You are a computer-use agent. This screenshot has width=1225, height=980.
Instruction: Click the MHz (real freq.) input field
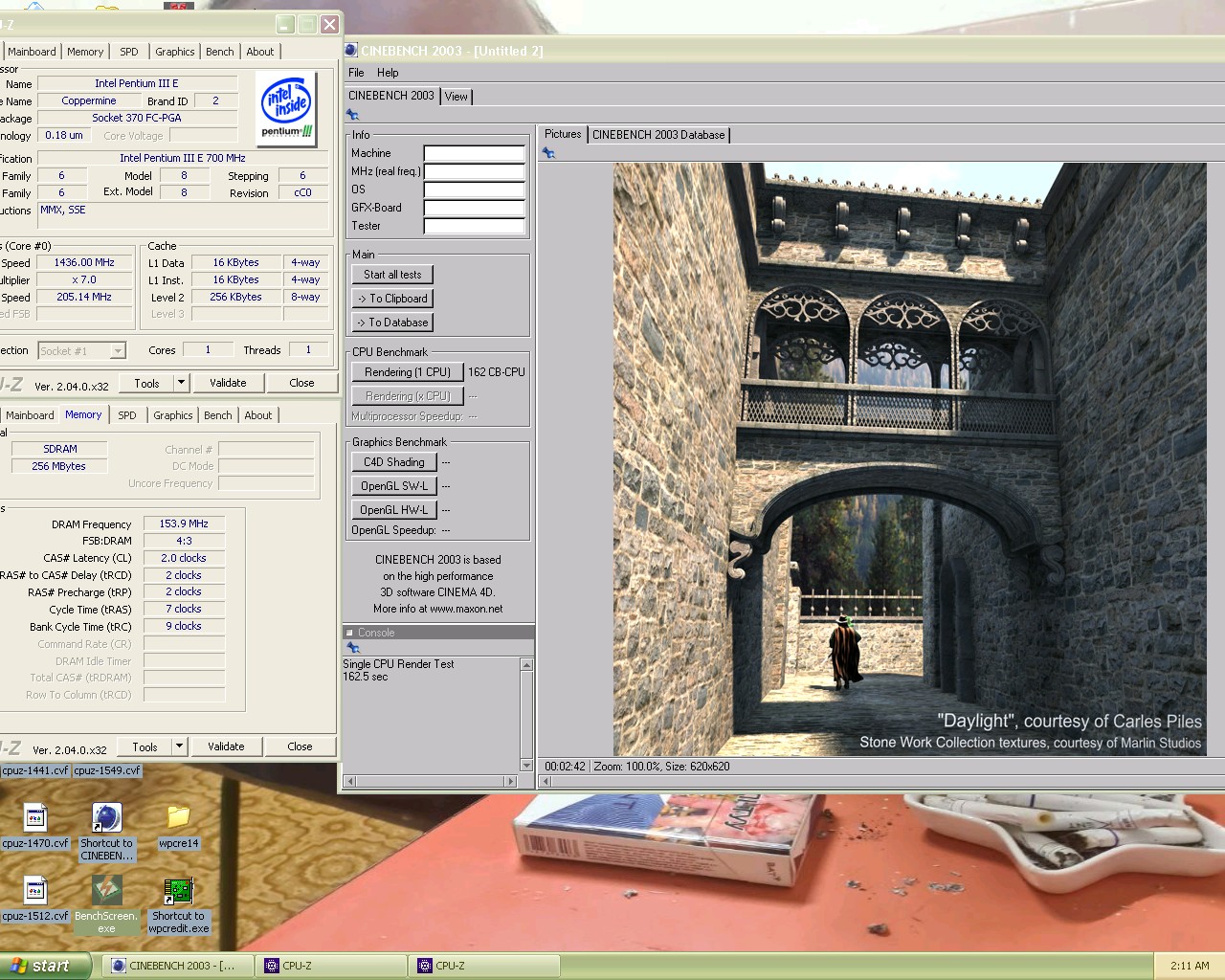point(475,171)
